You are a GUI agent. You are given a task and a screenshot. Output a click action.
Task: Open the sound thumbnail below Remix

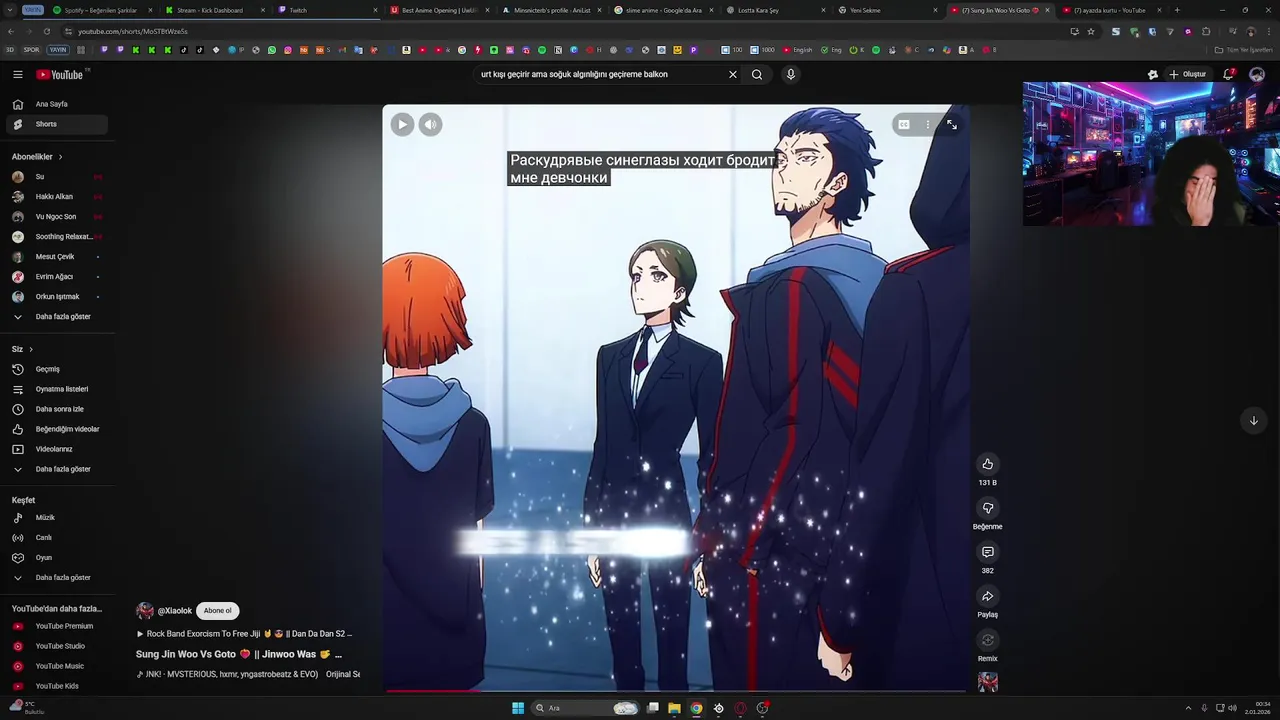pyautogui.click(x=987, y=682)
